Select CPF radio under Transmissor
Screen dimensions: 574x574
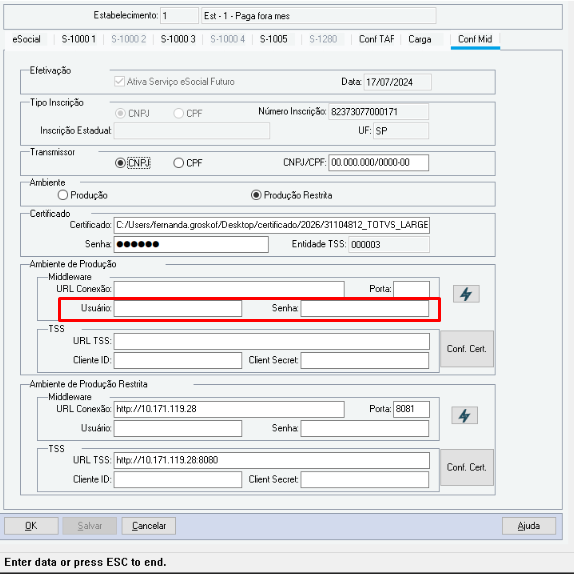point(178,163)
